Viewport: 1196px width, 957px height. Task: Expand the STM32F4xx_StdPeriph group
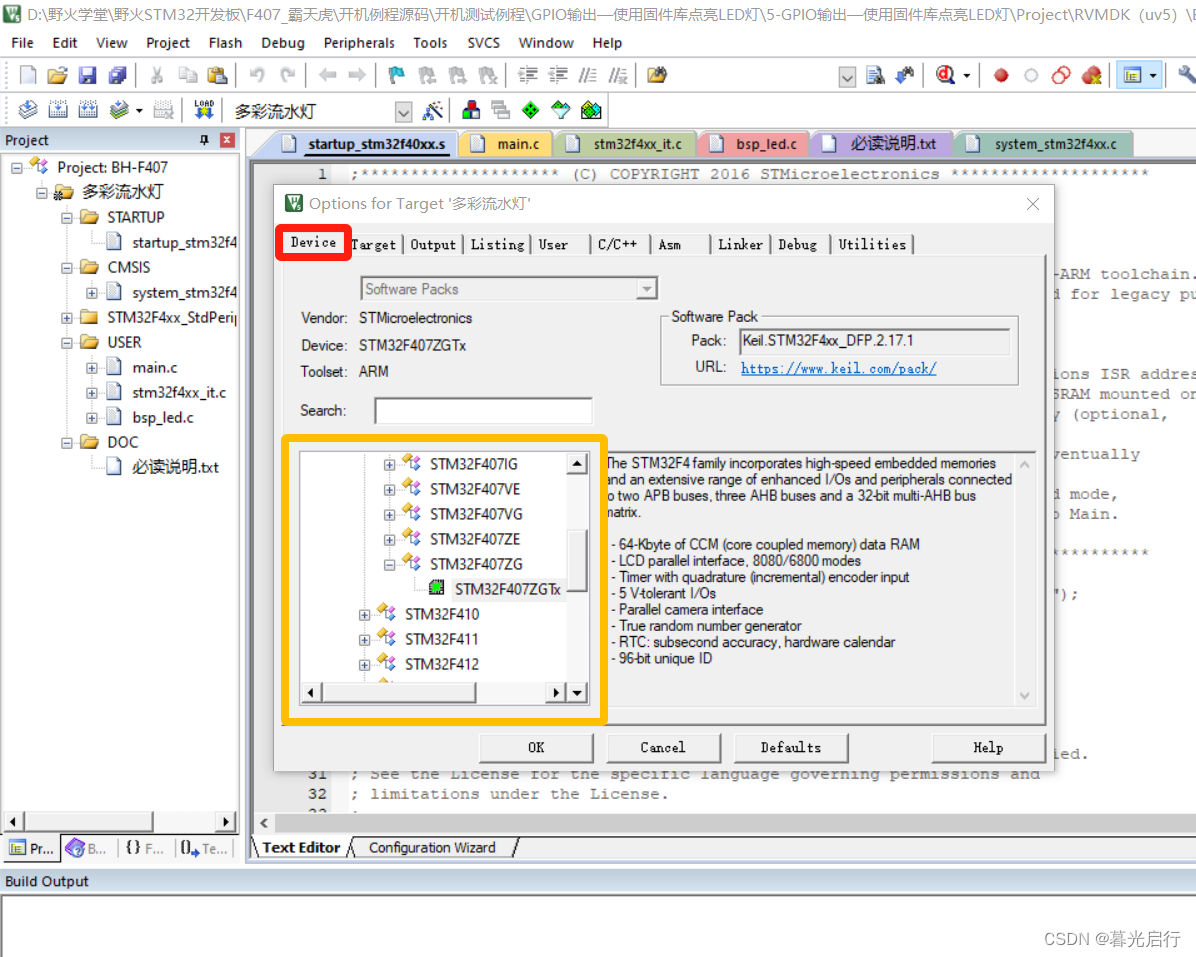pyautogui.click(x=66, y=317)
